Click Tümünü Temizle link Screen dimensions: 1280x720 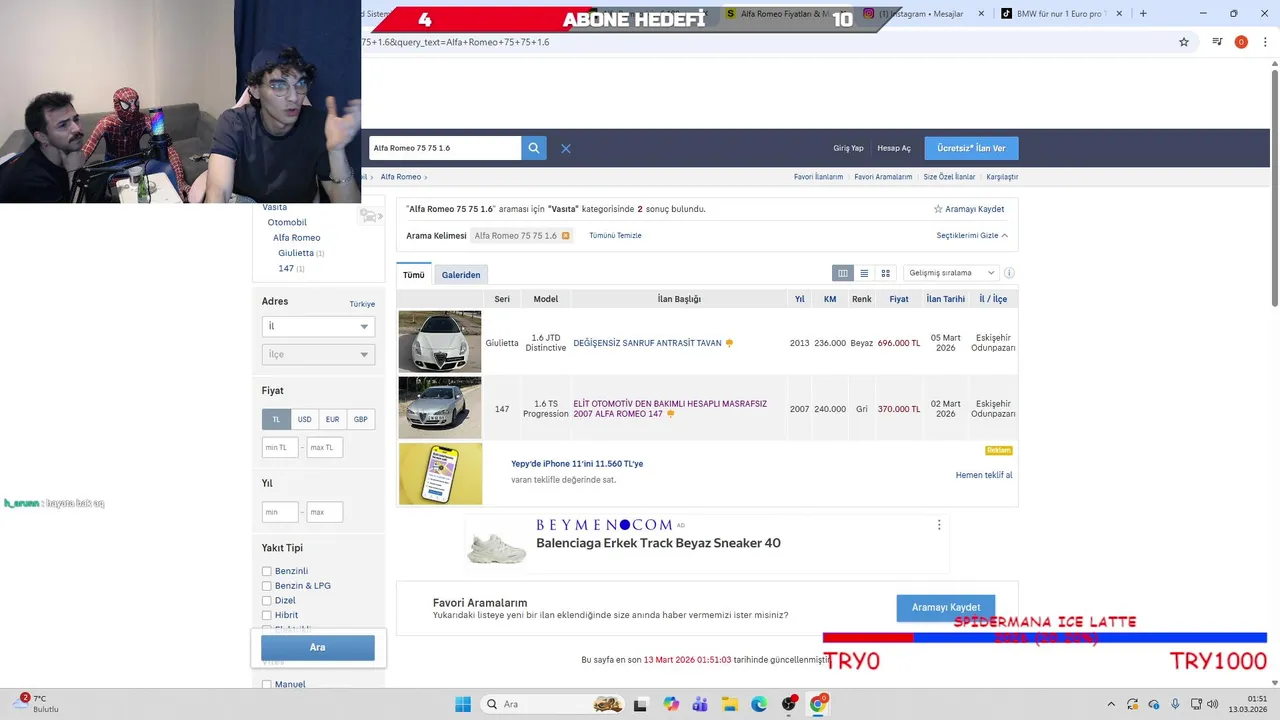[615, 236]
